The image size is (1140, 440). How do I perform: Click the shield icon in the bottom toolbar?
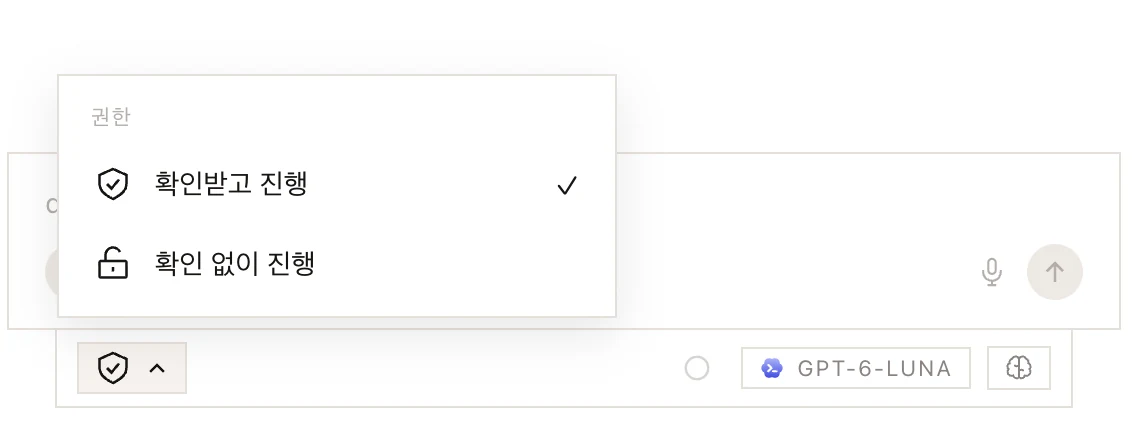pos(113,368)
